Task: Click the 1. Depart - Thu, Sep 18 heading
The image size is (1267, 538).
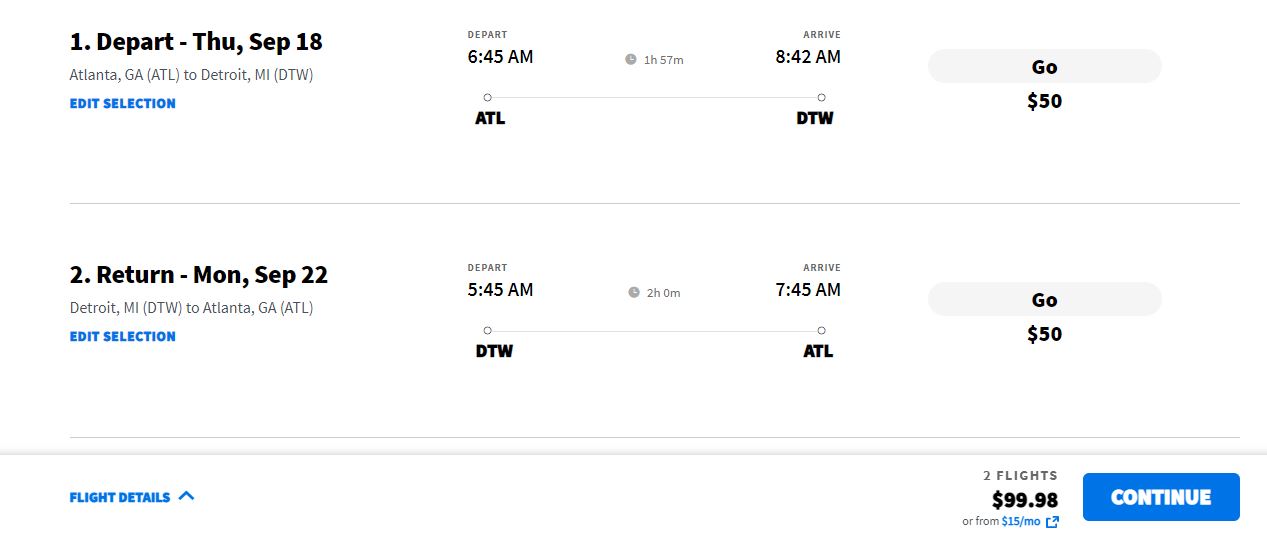Action: (x=196, y=42)
